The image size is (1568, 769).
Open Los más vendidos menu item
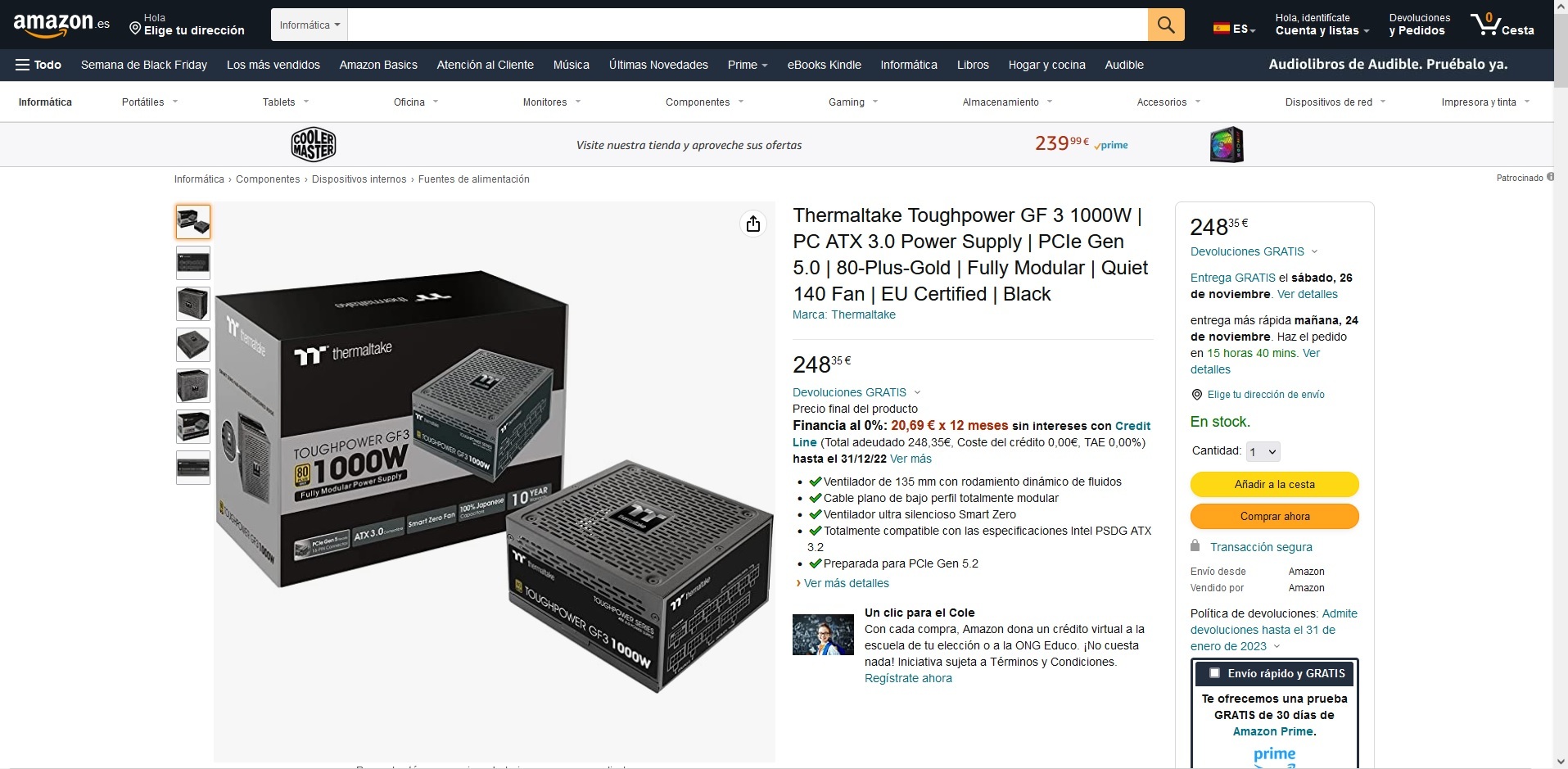click(x=273, y=65)
